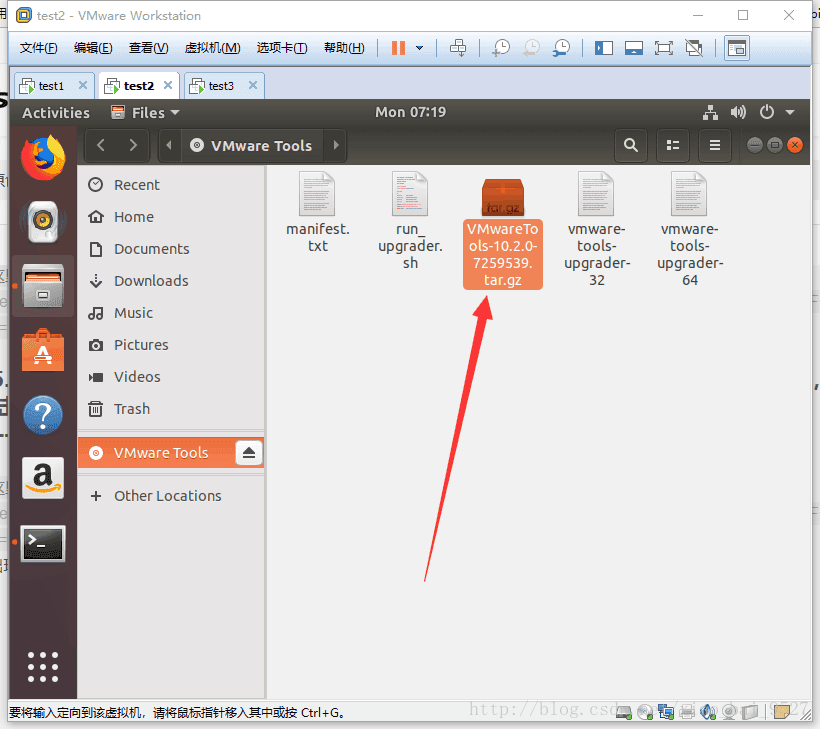This screenshot has height=729, width=820.
Task: Eject the VMware Tools disc
Action: (249, 452)
